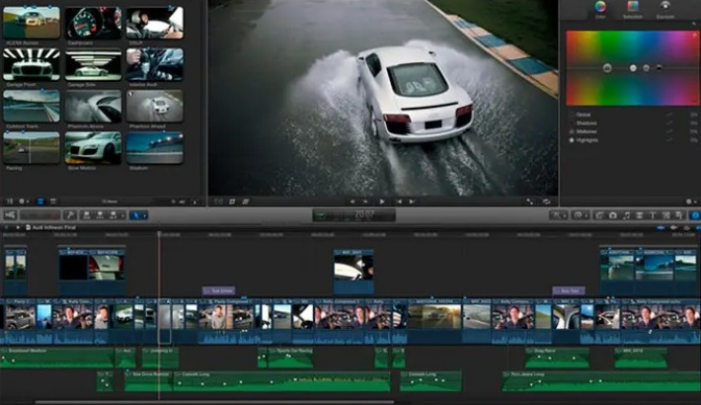The height and width of the screenshot is (405, 701).
Task: Open the Inspector with the blue i button
Action: click(x=695, y=215)
